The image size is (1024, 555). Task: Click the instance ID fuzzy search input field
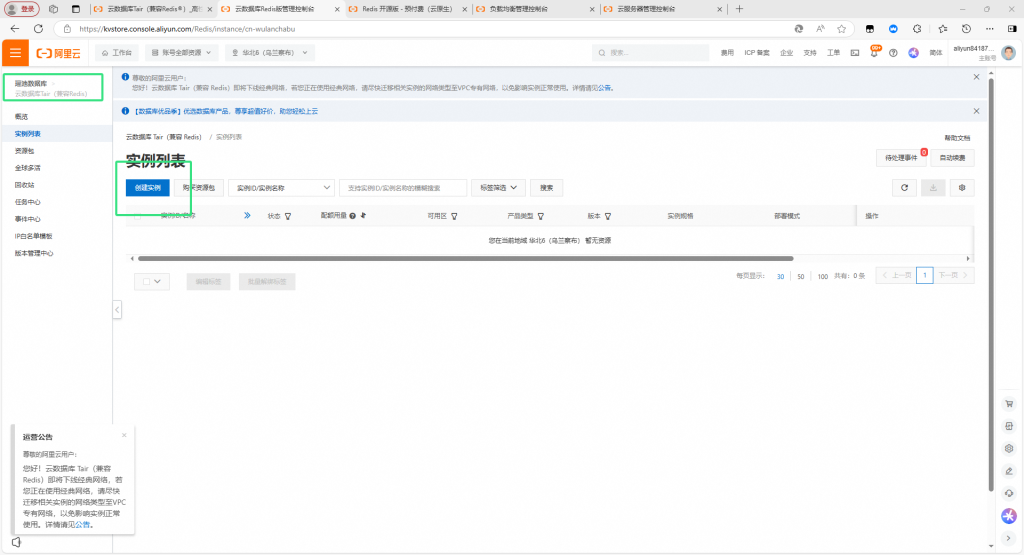[403, 187]
